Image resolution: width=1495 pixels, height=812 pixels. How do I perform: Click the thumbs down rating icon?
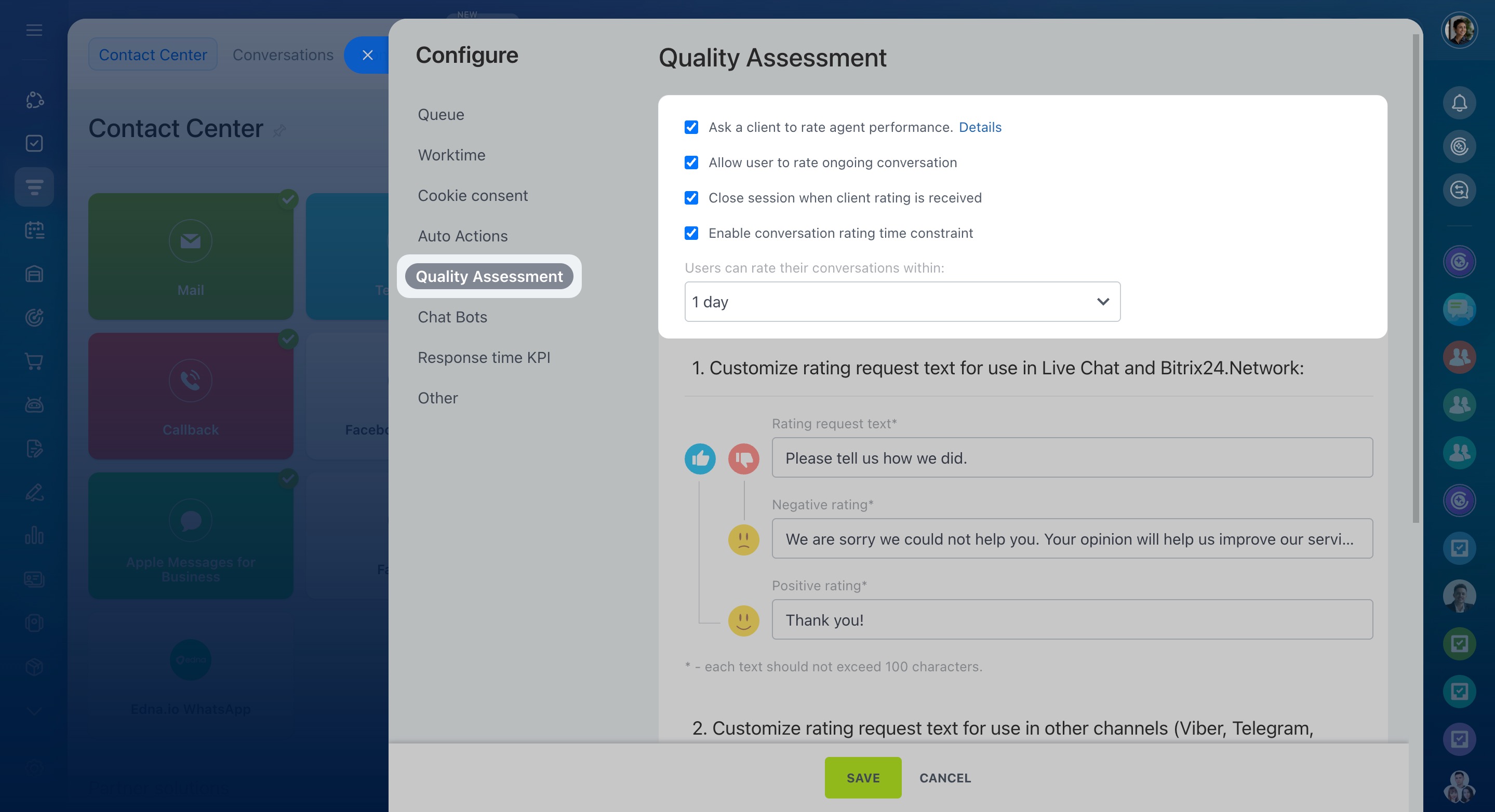pyautogui.click(x=743, y=459)
